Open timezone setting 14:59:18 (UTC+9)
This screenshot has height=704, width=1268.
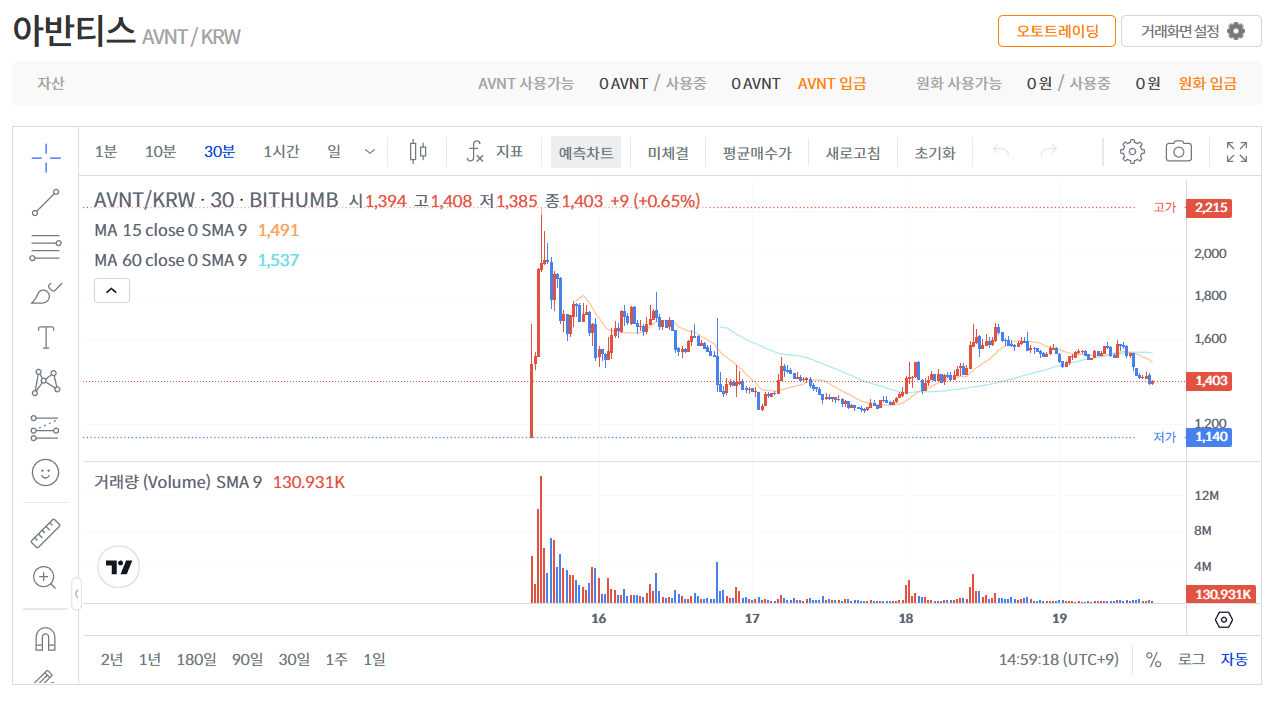[x=1058, y=659]
